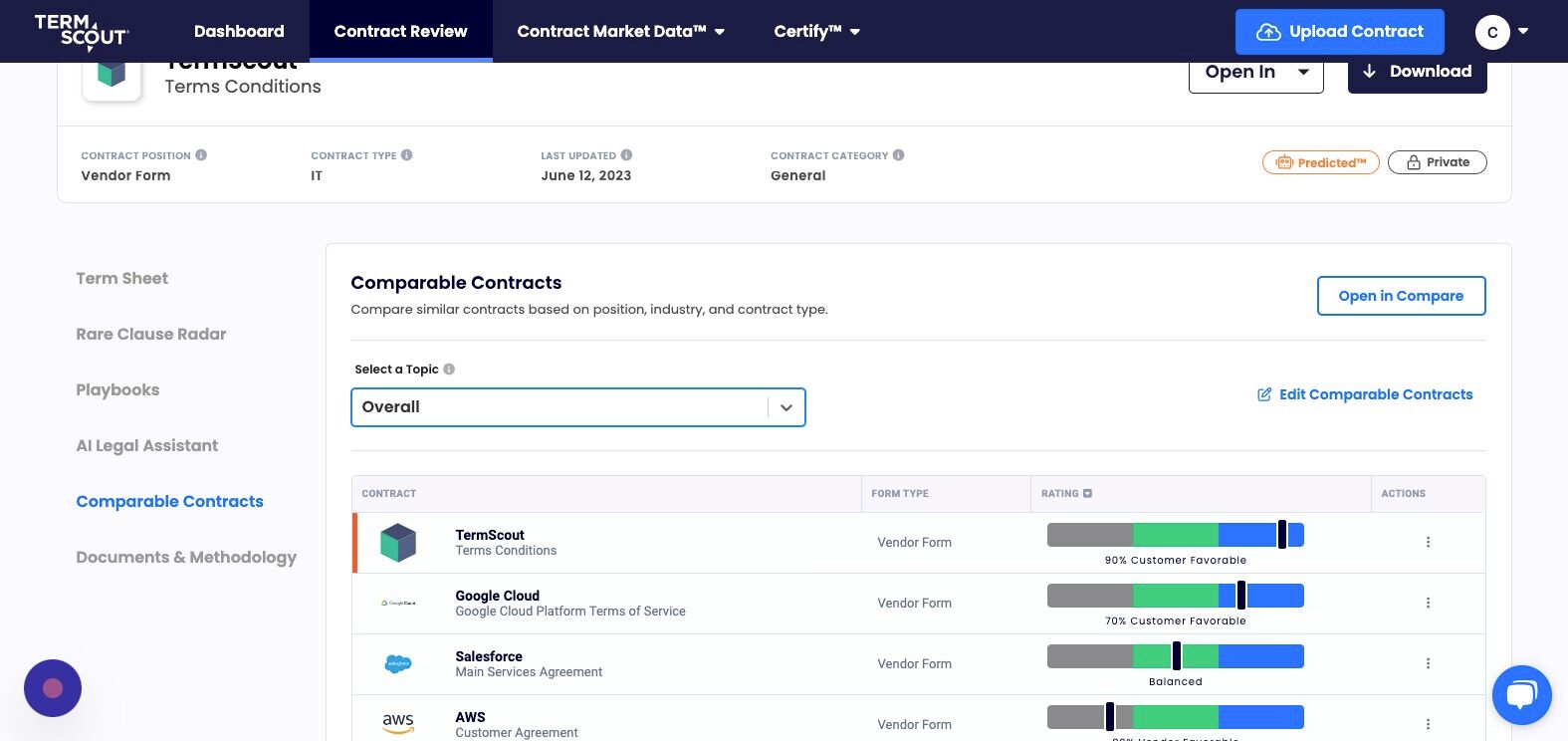Click the Google Cloud logo in the table
Image resolution: width=1568 pixels, height=741 pixels.
(x=398, y=604)
